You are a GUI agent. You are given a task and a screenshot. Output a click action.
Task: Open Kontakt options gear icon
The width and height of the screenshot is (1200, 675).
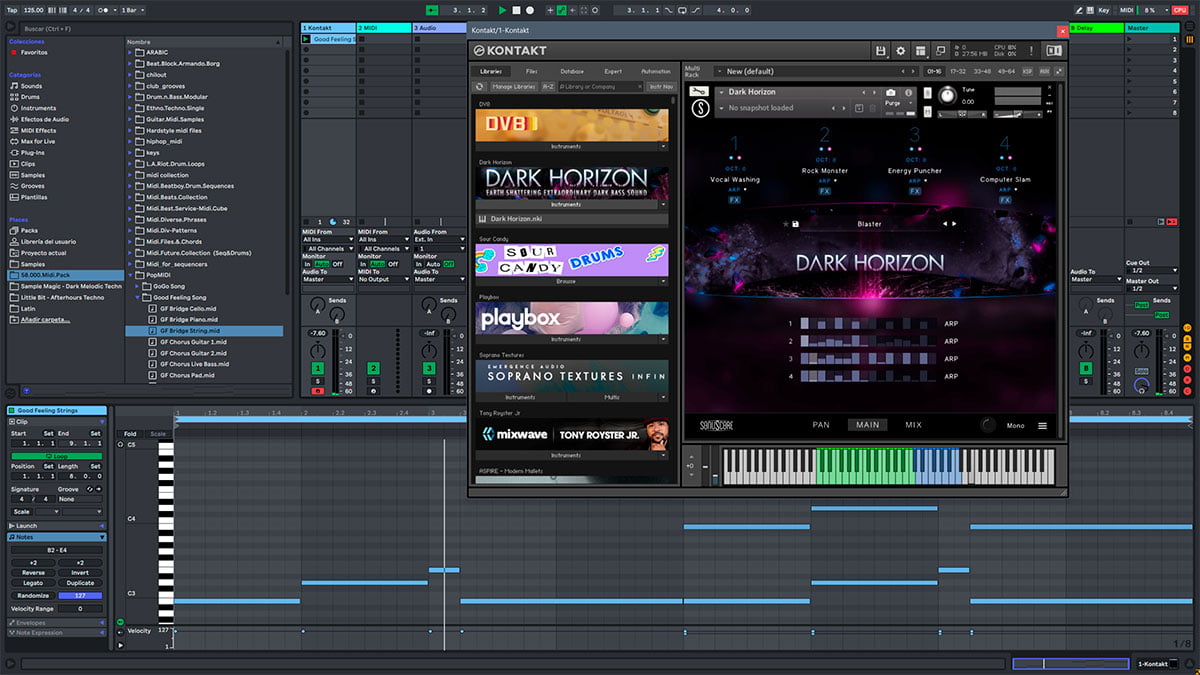coord(900,50)
